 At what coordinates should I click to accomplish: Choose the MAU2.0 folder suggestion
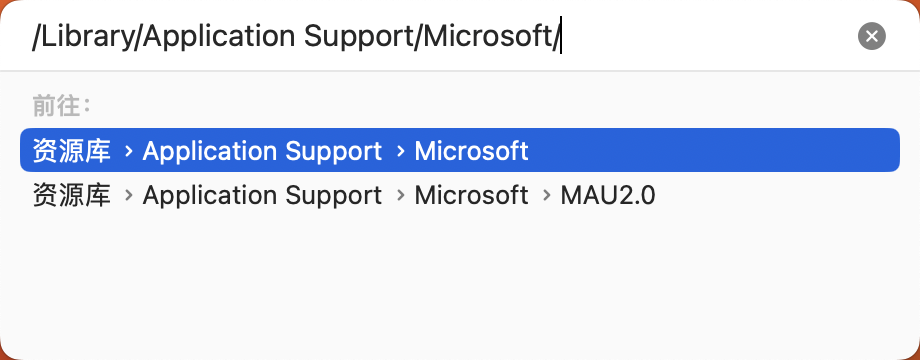click(x=459, y=195)
